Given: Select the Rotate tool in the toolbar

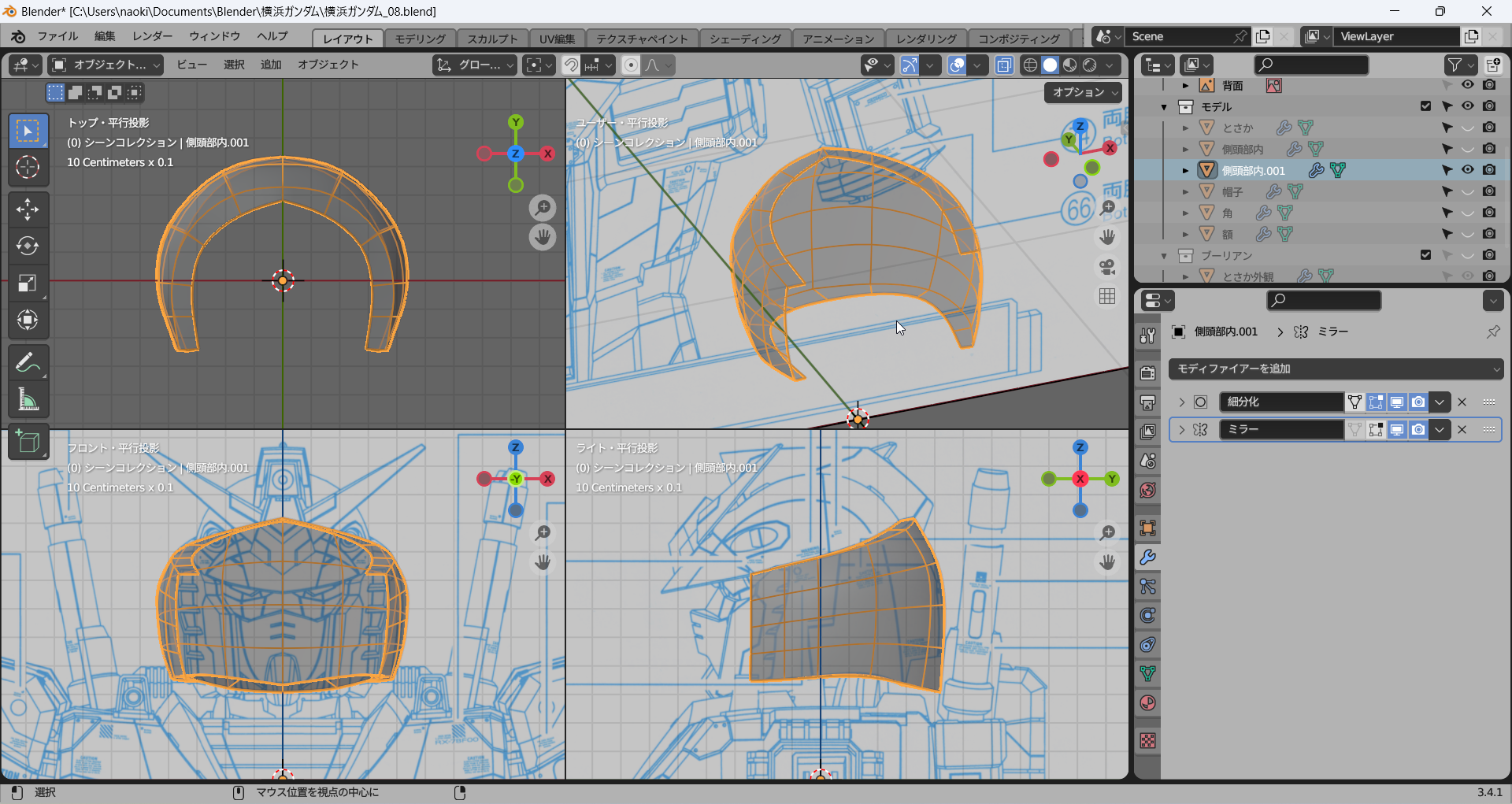Looking at the screenshot, I should (x=28, y=246).
